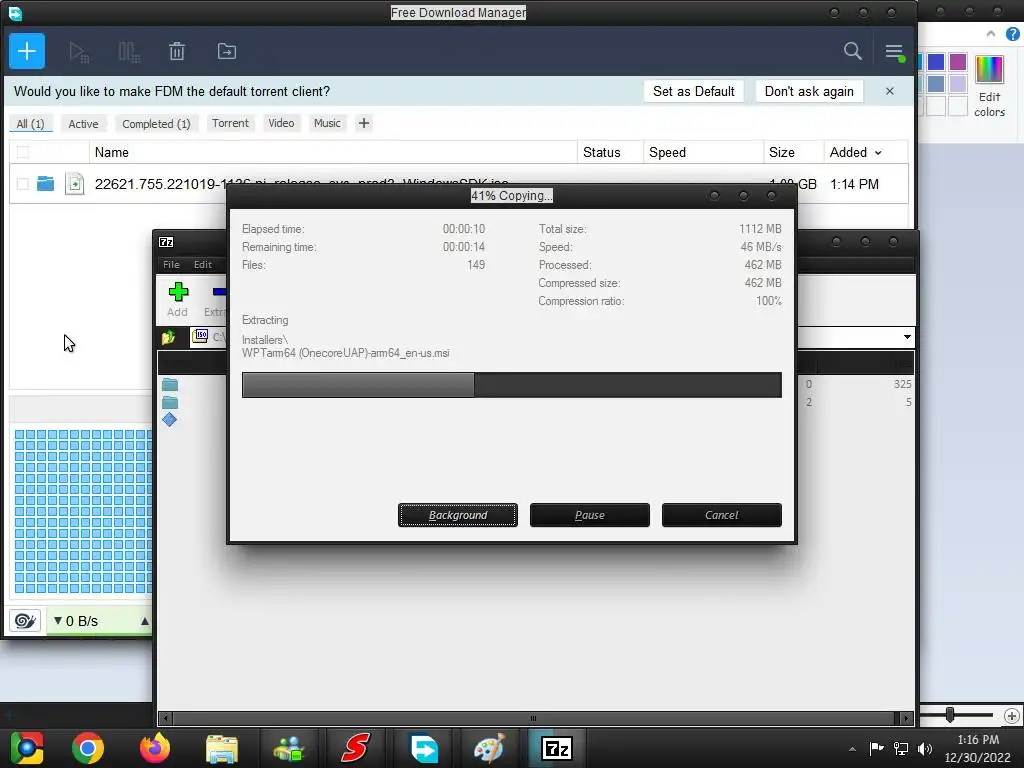Click the folder icon of the 22621.755 download

[x=45, y=184]
